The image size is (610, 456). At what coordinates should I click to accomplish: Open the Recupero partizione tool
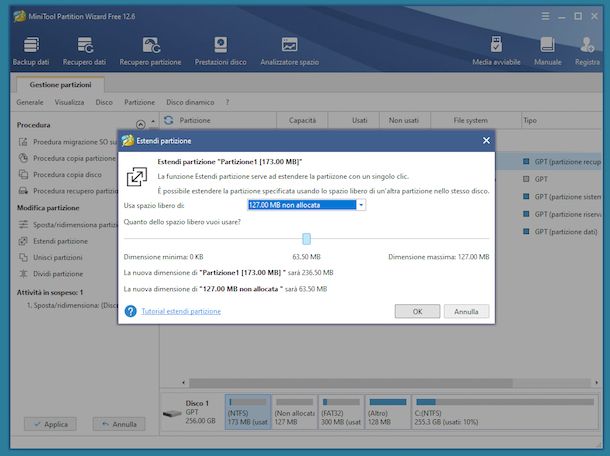point(150,51)
